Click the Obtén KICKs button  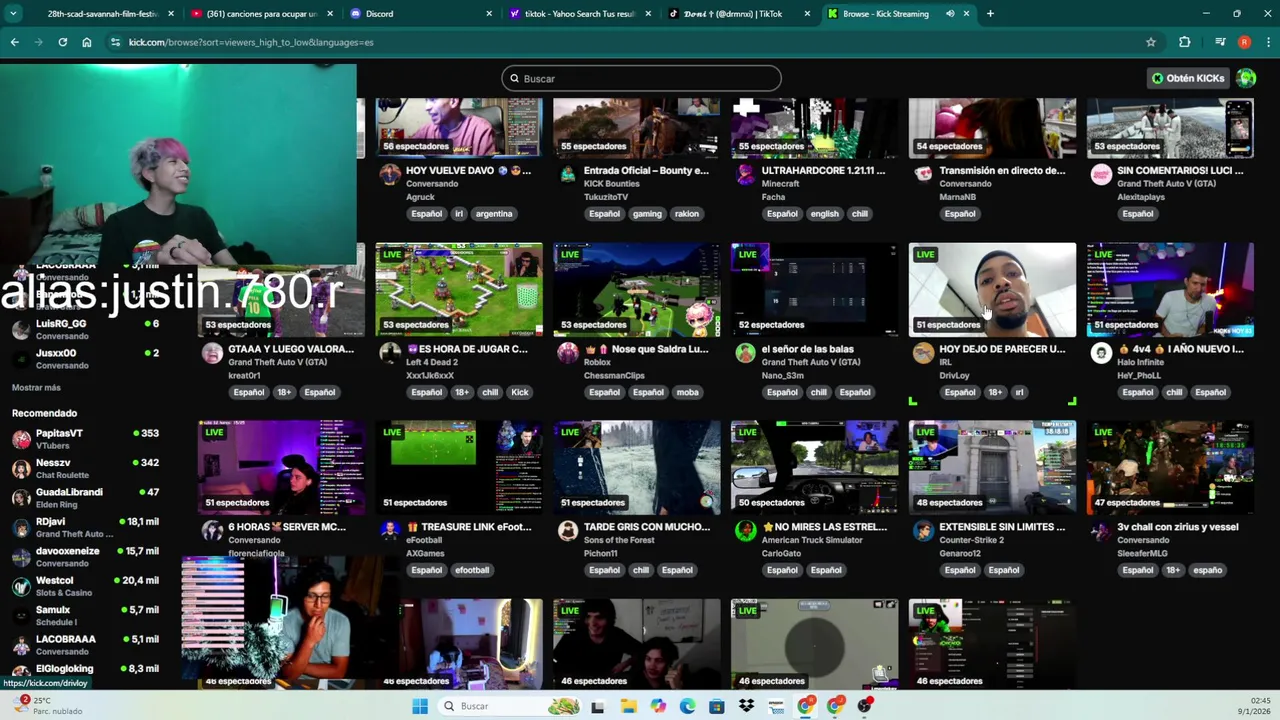click(x=1187, y=78)
